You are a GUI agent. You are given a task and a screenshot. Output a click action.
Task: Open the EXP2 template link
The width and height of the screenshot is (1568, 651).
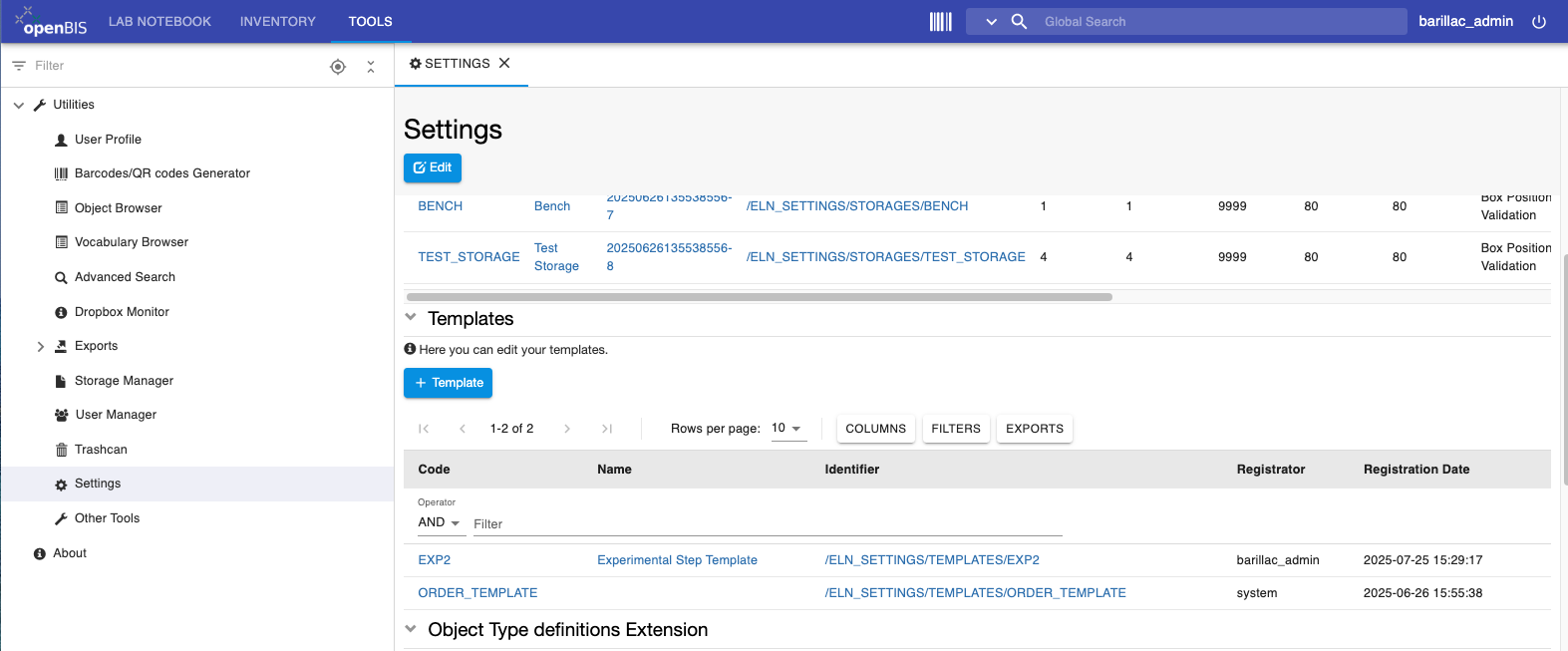(x=434, y=560)
